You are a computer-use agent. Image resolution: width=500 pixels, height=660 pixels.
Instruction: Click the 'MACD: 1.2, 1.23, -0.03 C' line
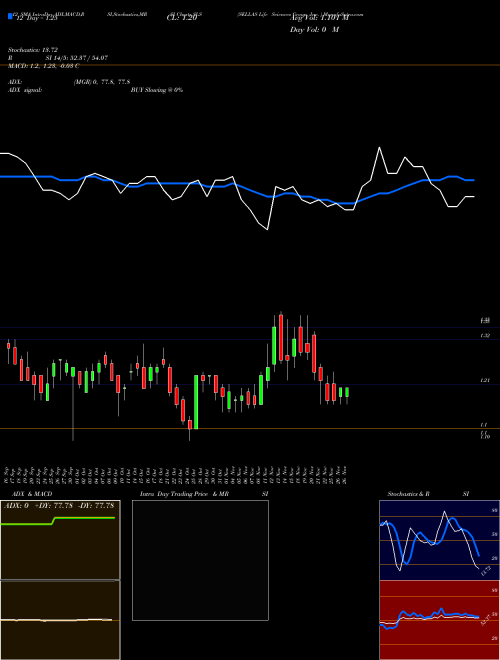44,66
